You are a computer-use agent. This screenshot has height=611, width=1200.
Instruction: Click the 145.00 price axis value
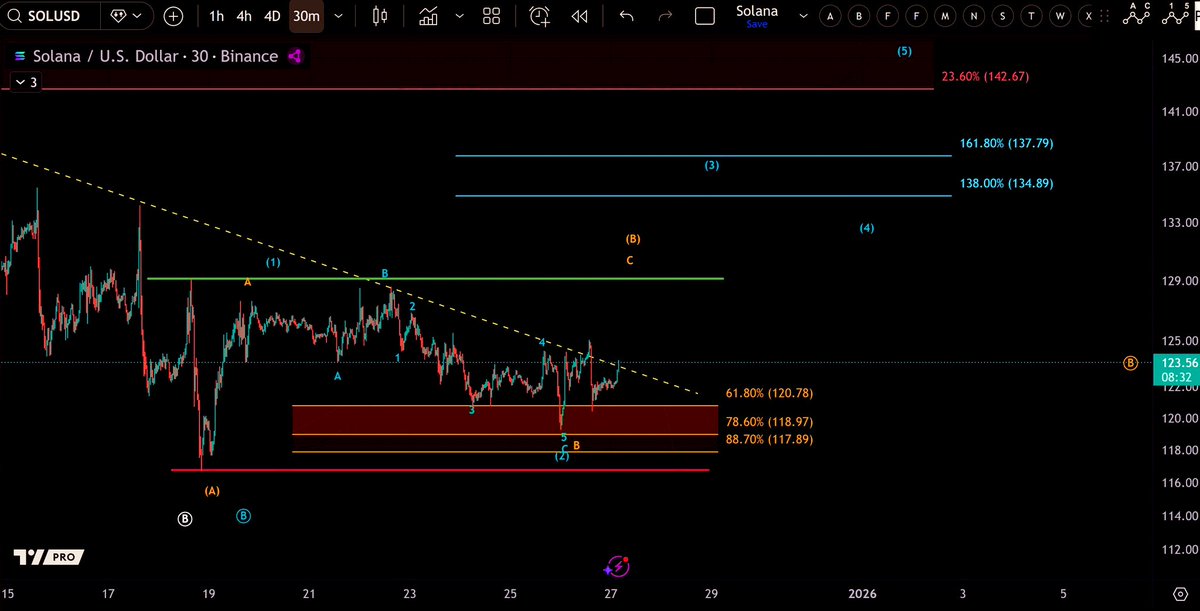[x=1181, y=58]
